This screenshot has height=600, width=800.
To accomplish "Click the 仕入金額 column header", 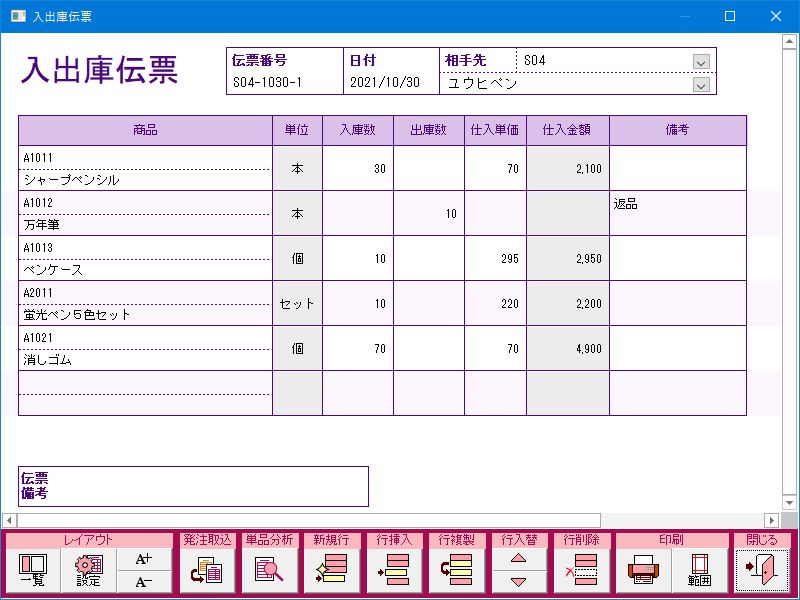I will click(x=567, y=130).
